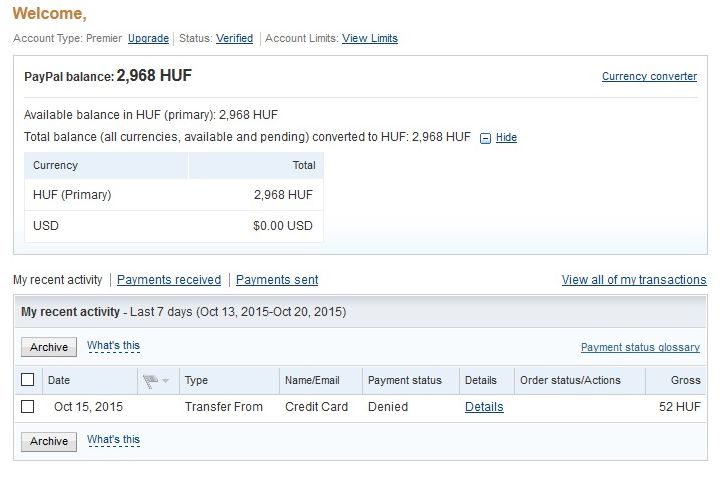Click the Archive button above the table
This screenshot has height=481, width=724.
(x=49, y=347)
